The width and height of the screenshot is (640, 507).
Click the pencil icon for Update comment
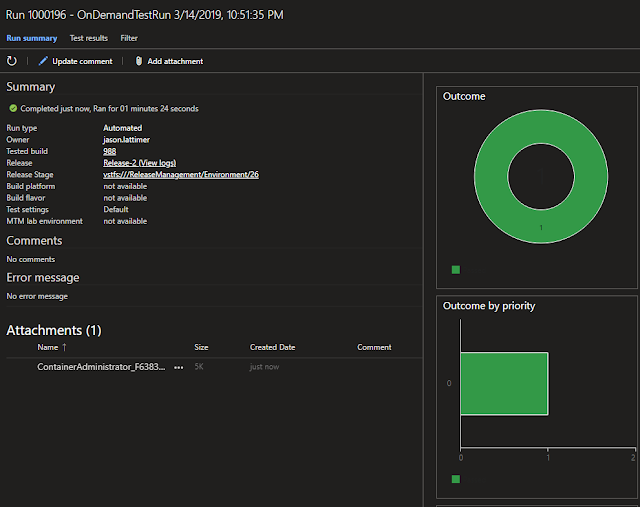(43, 61)
